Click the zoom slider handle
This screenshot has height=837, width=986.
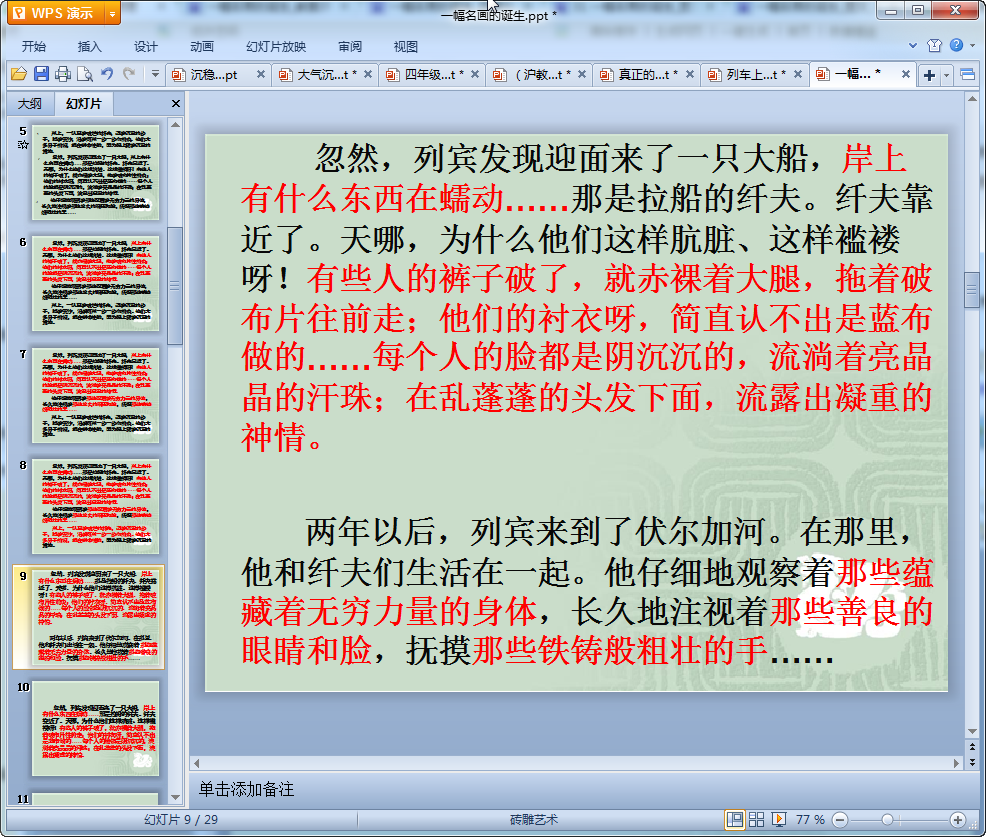(887, 819)
